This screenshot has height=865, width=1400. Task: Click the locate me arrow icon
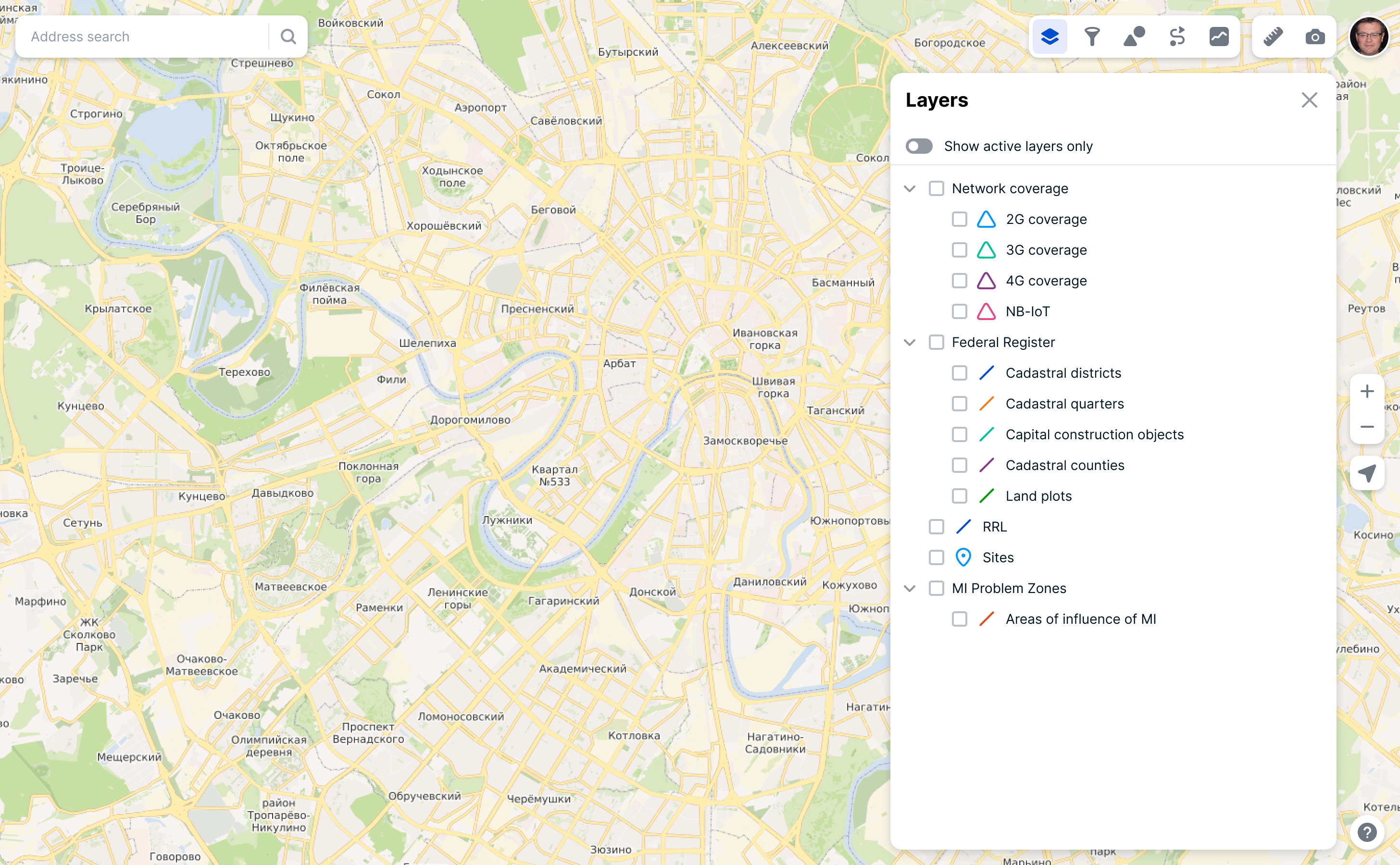[x=1367, y=472]
